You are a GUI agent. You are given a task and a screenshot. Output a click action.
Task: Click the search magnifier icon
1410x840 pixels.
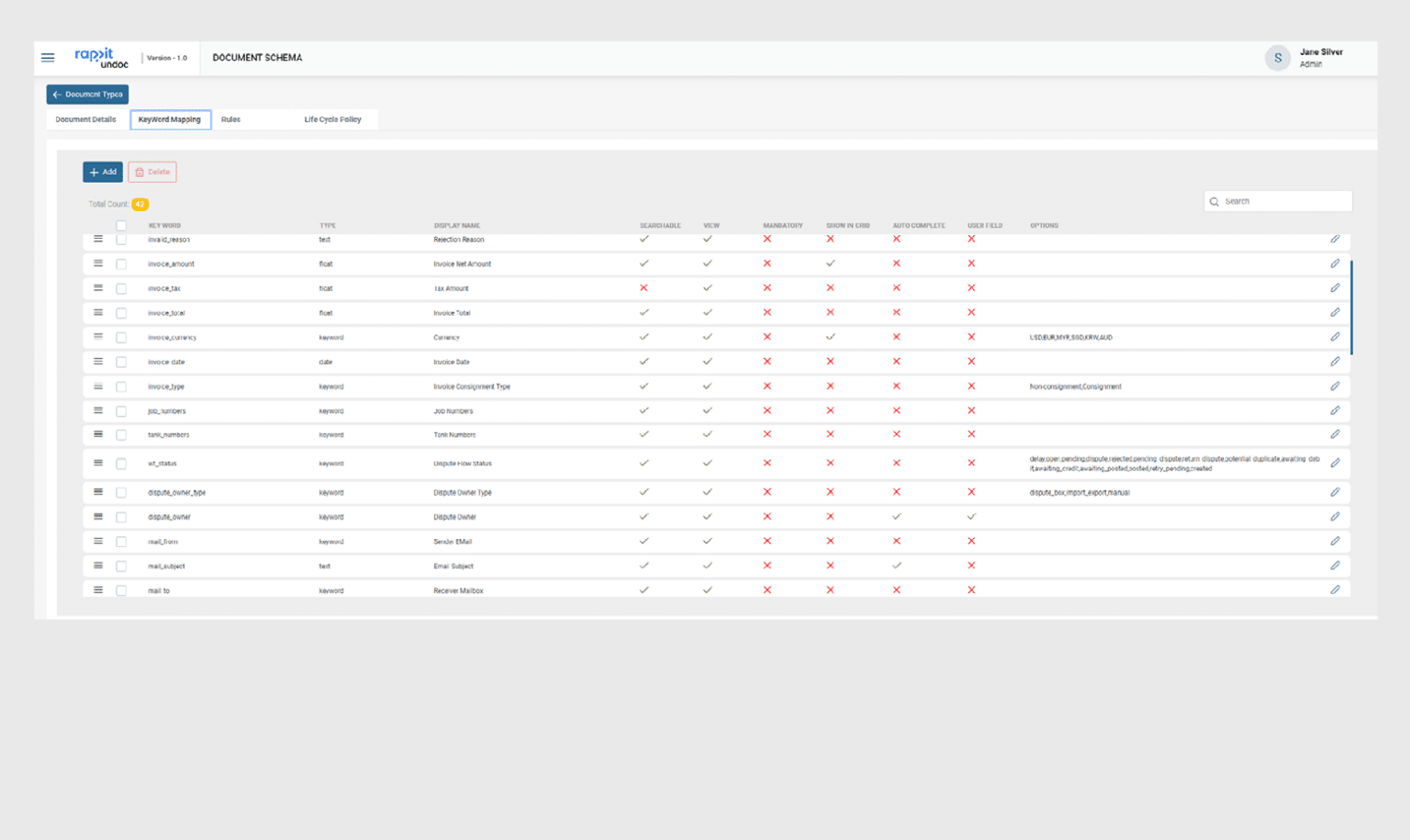[x=1215, y=201]
